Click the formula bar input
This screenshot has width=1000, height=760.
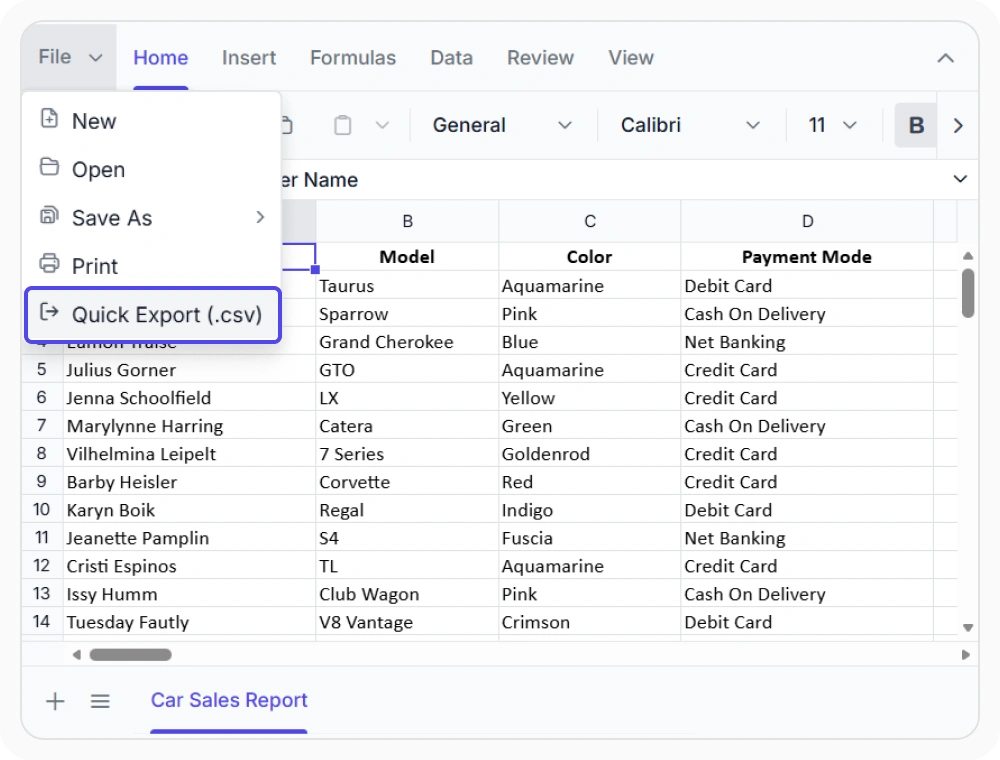[612, 180]
